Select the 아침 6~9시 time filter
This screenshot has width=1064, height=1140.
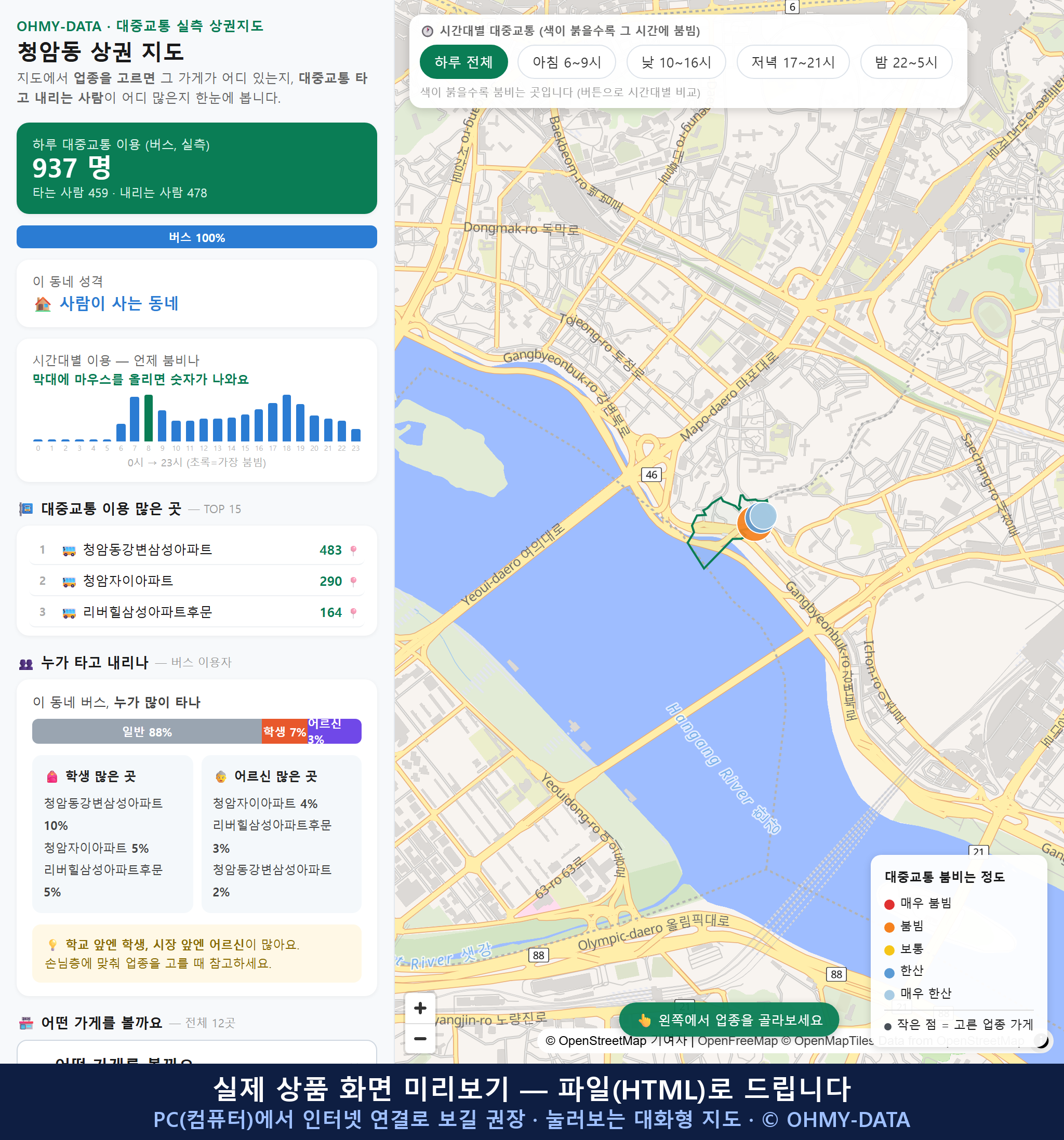(x=567, y=62)
